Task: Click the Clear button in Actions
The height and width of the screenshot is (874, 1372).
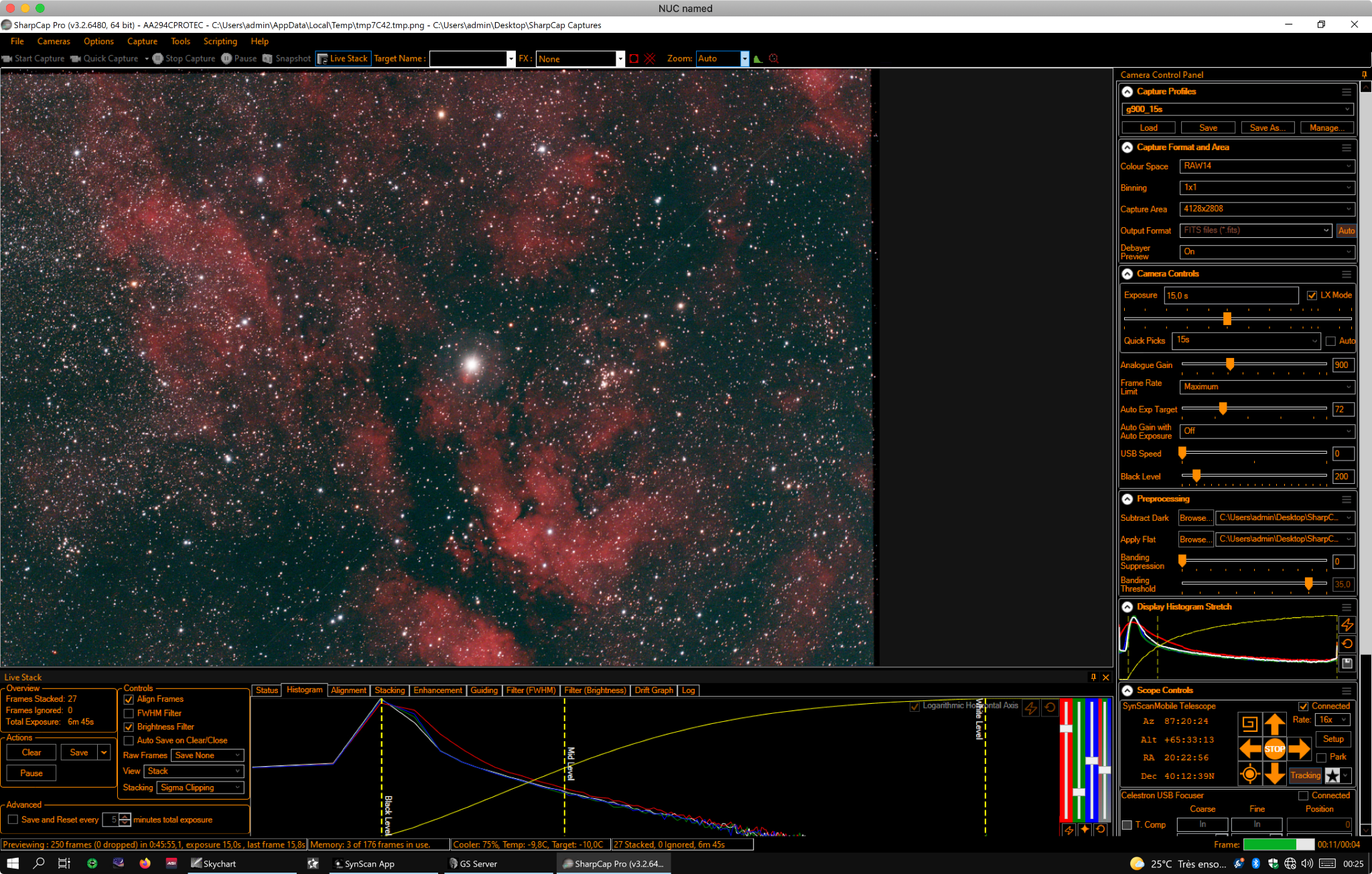Action: coord(31,752)
